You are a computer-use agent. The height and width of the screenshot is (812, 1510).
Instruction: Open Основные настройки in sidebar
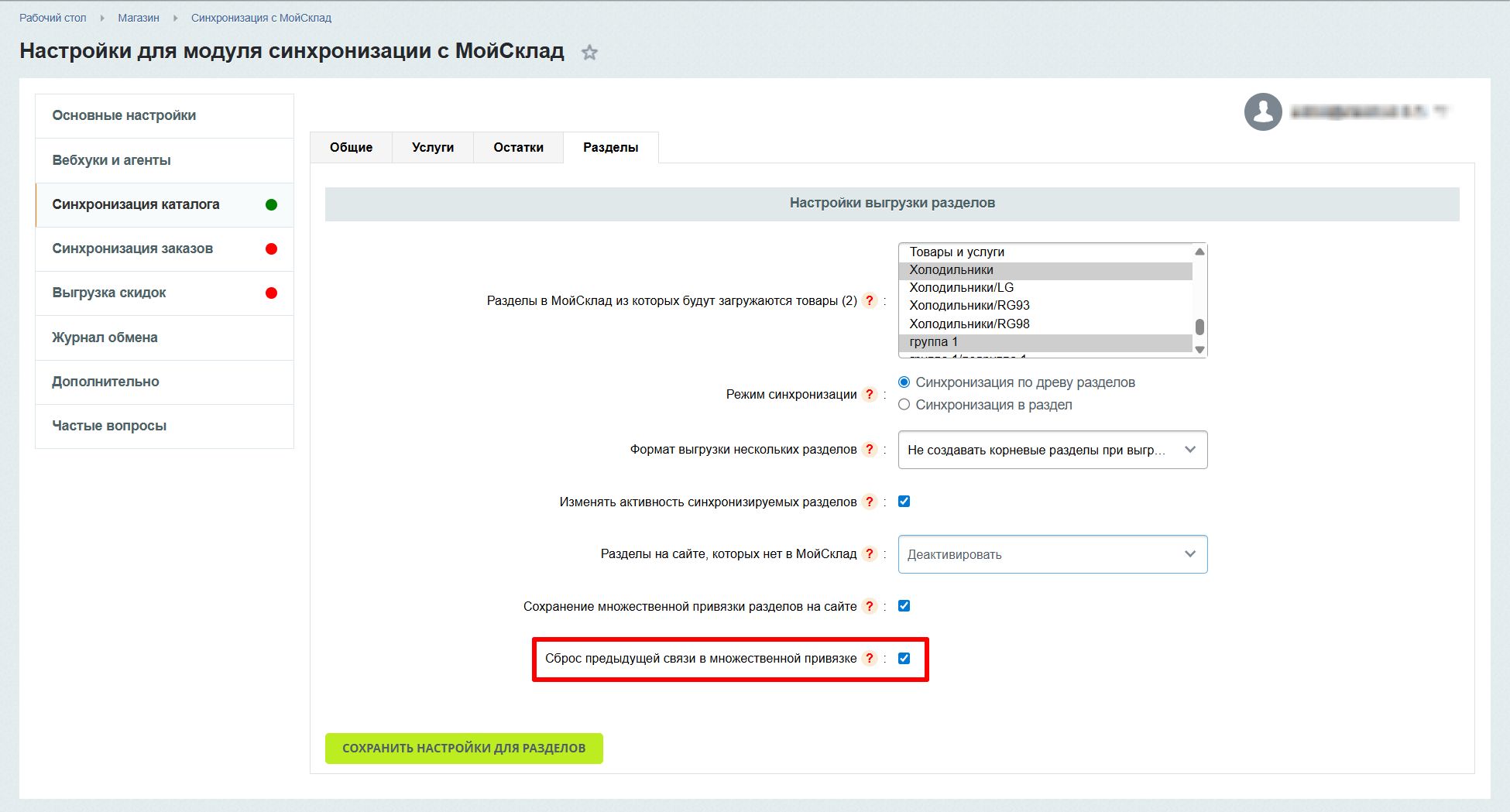[164, 116]
